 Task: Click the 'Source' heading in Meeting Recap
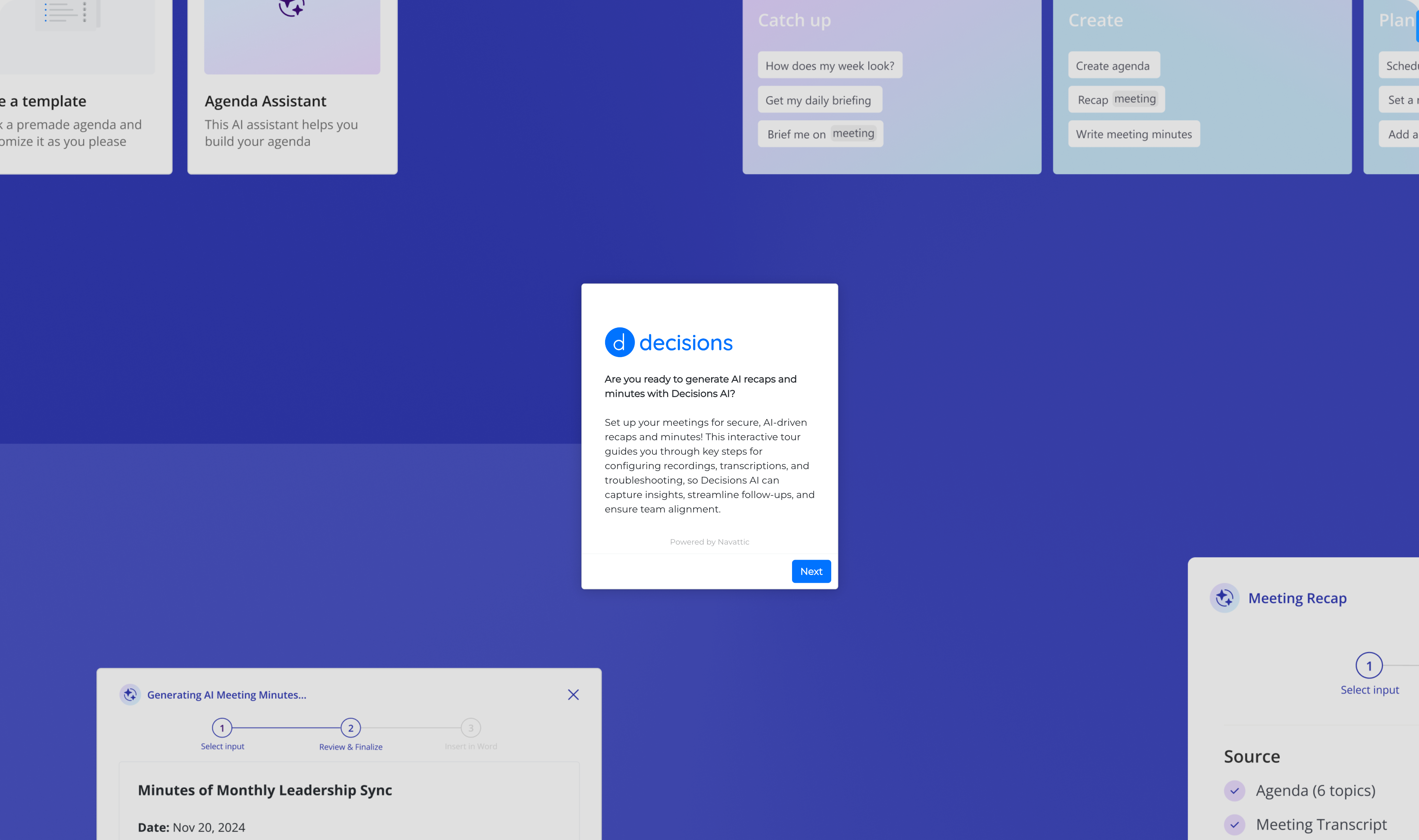(x=1251, y=757)
